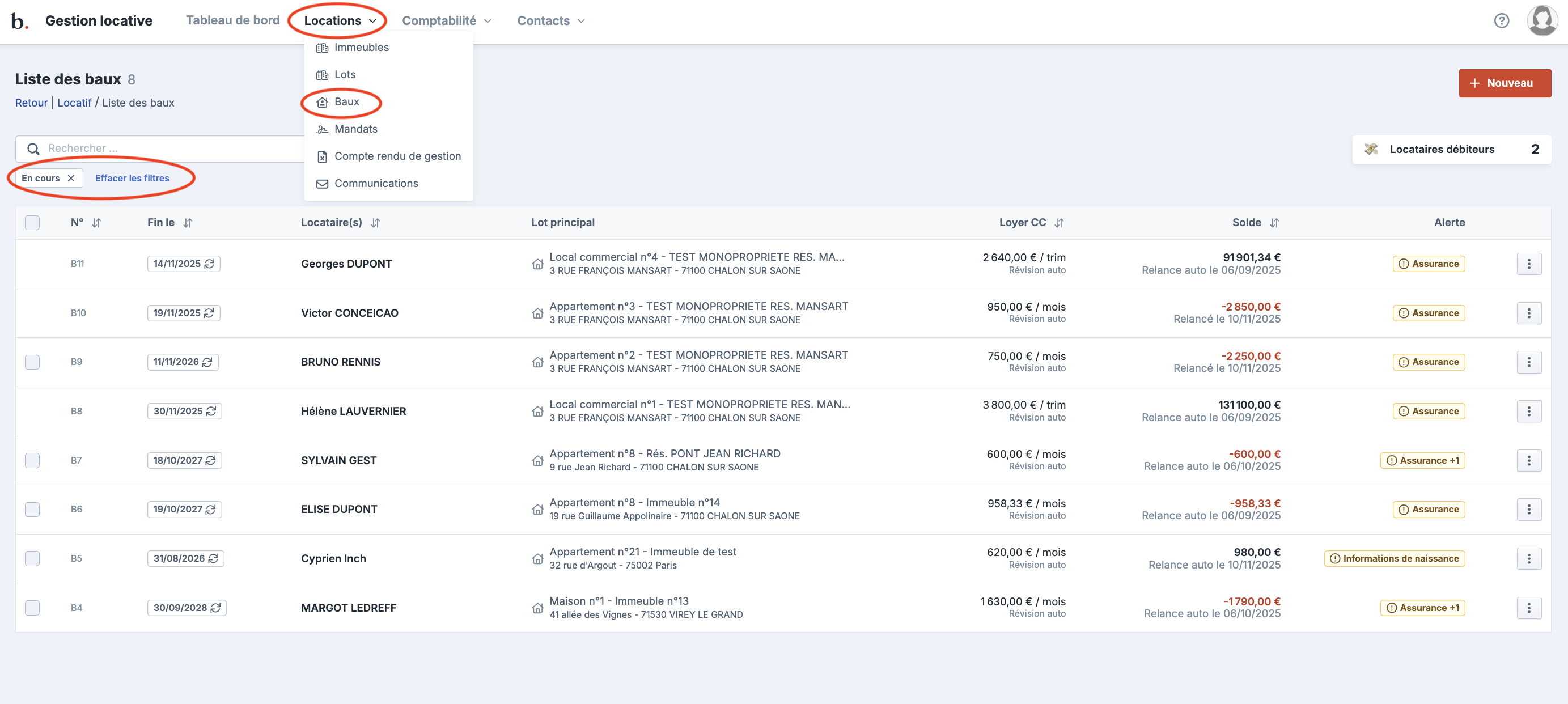Click the help question mark icon
1568x704 pixels.
[1501, 20]
